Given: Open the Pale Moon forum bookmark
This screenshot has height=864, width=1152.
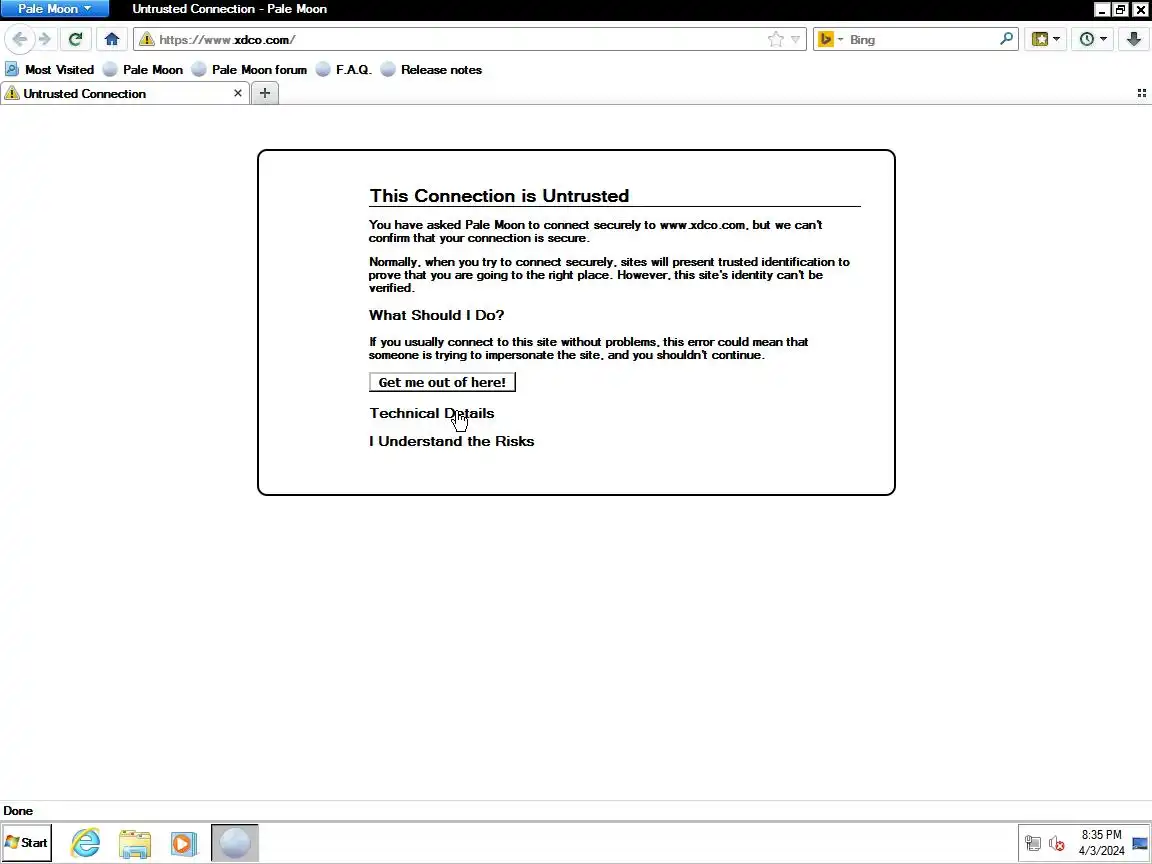Looking at the screenshot, I should (x=250, y=70).
